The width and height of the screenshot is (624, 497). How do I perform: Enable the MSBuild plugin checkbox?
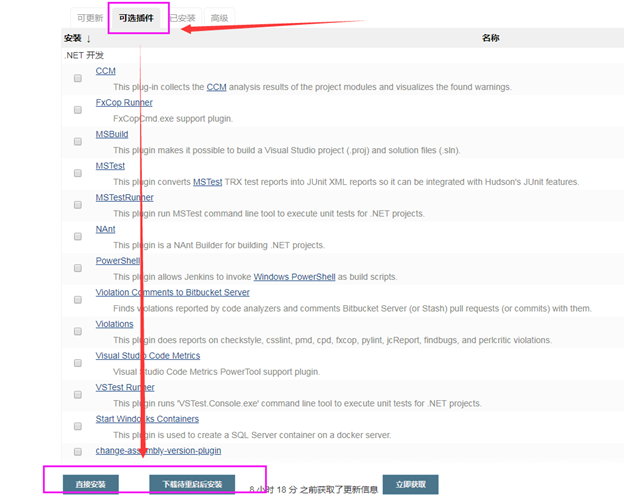[78, 142]
